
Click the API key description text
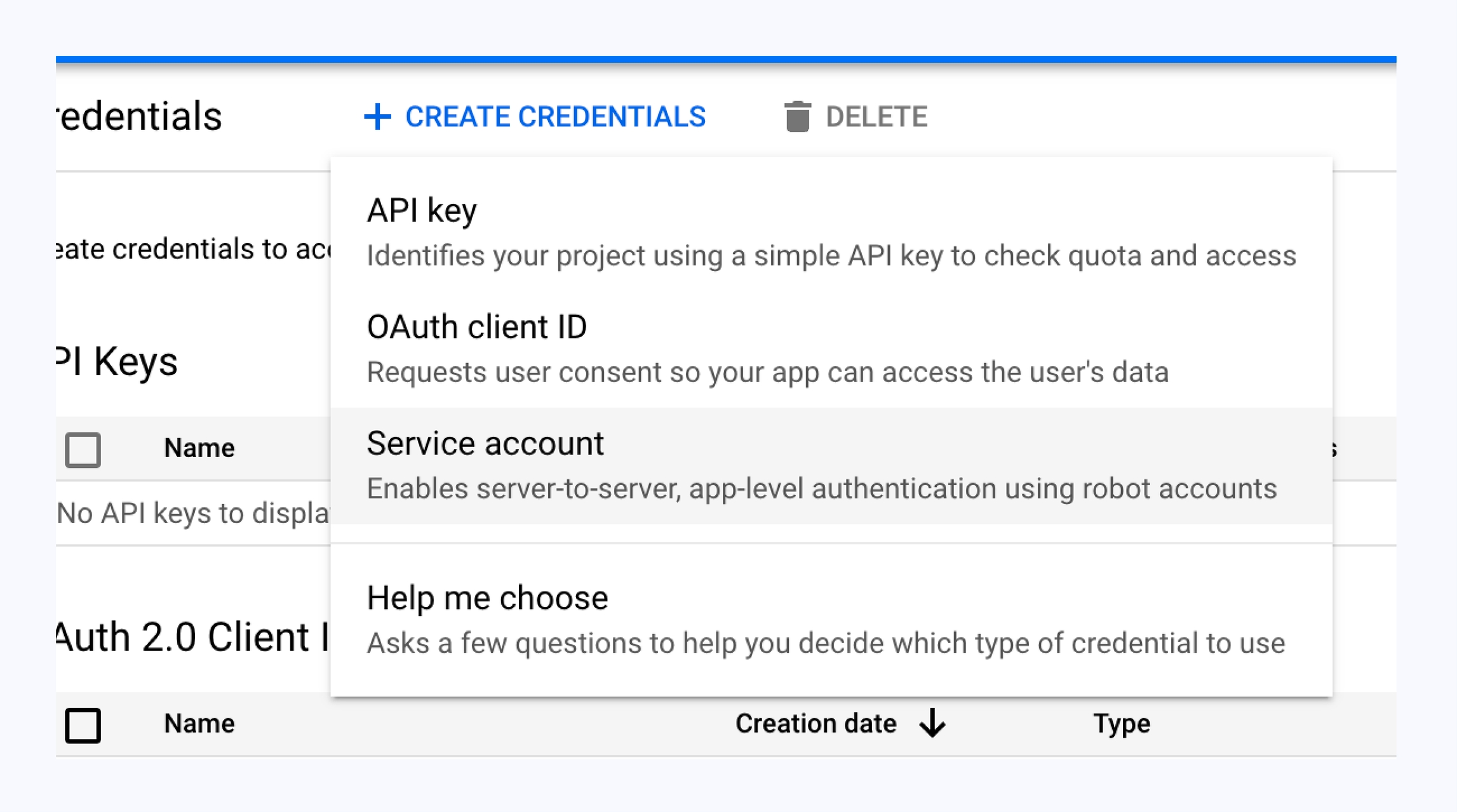tap(831, 256)
